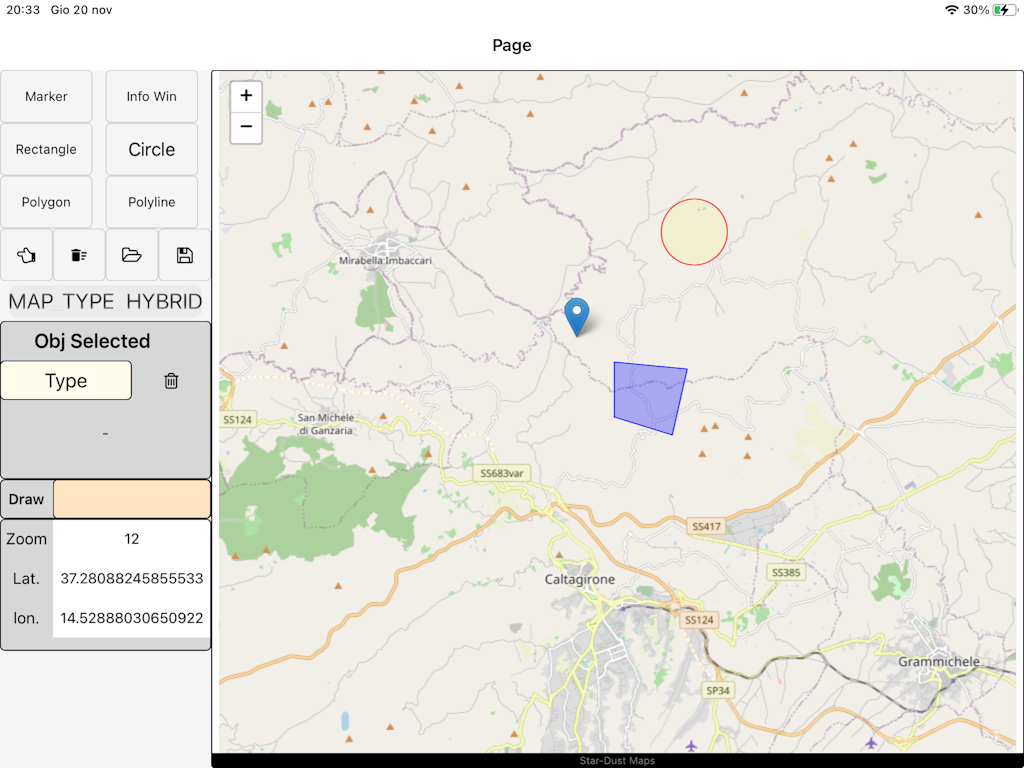Image resolution: width=1024 pixels, height=768 pixels.
Task: Click the clear-all trash list icon
Action: point(79,255)
